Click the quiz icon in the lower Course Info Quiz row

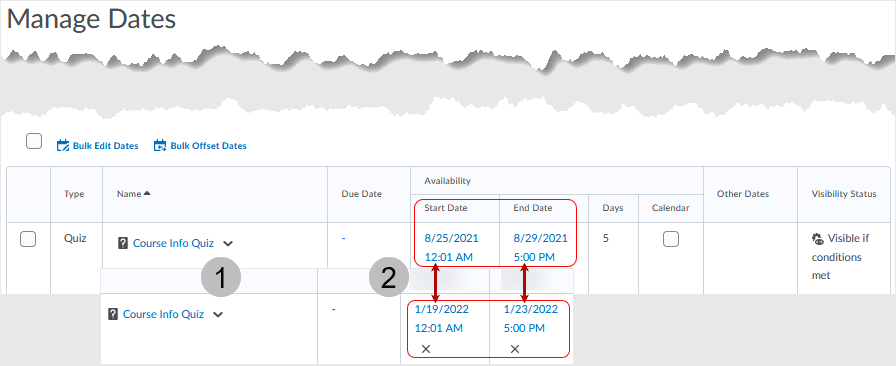tap(113, 314)
